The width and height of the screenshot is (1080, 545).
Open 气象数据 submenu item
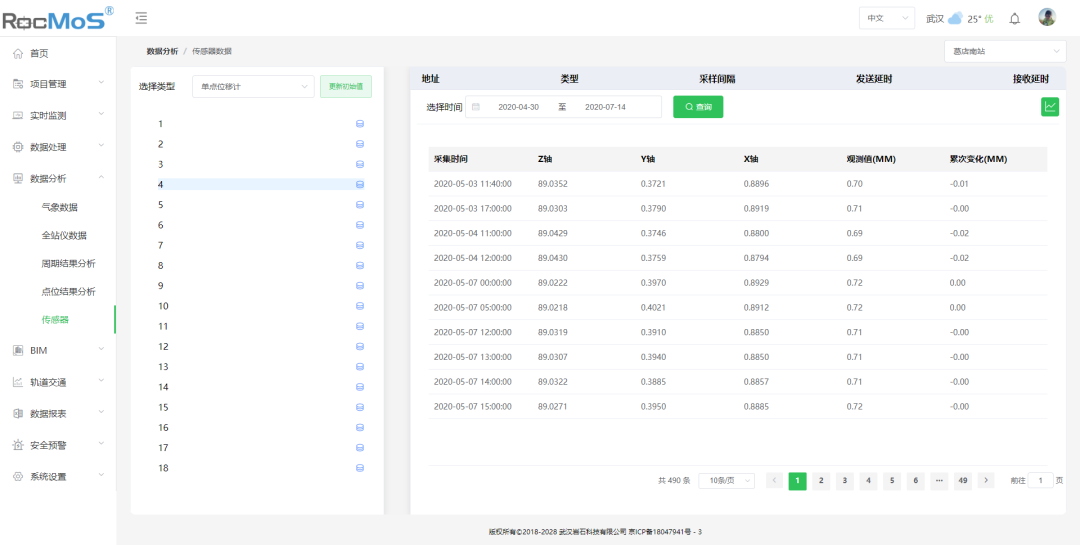tap(59, 207)
